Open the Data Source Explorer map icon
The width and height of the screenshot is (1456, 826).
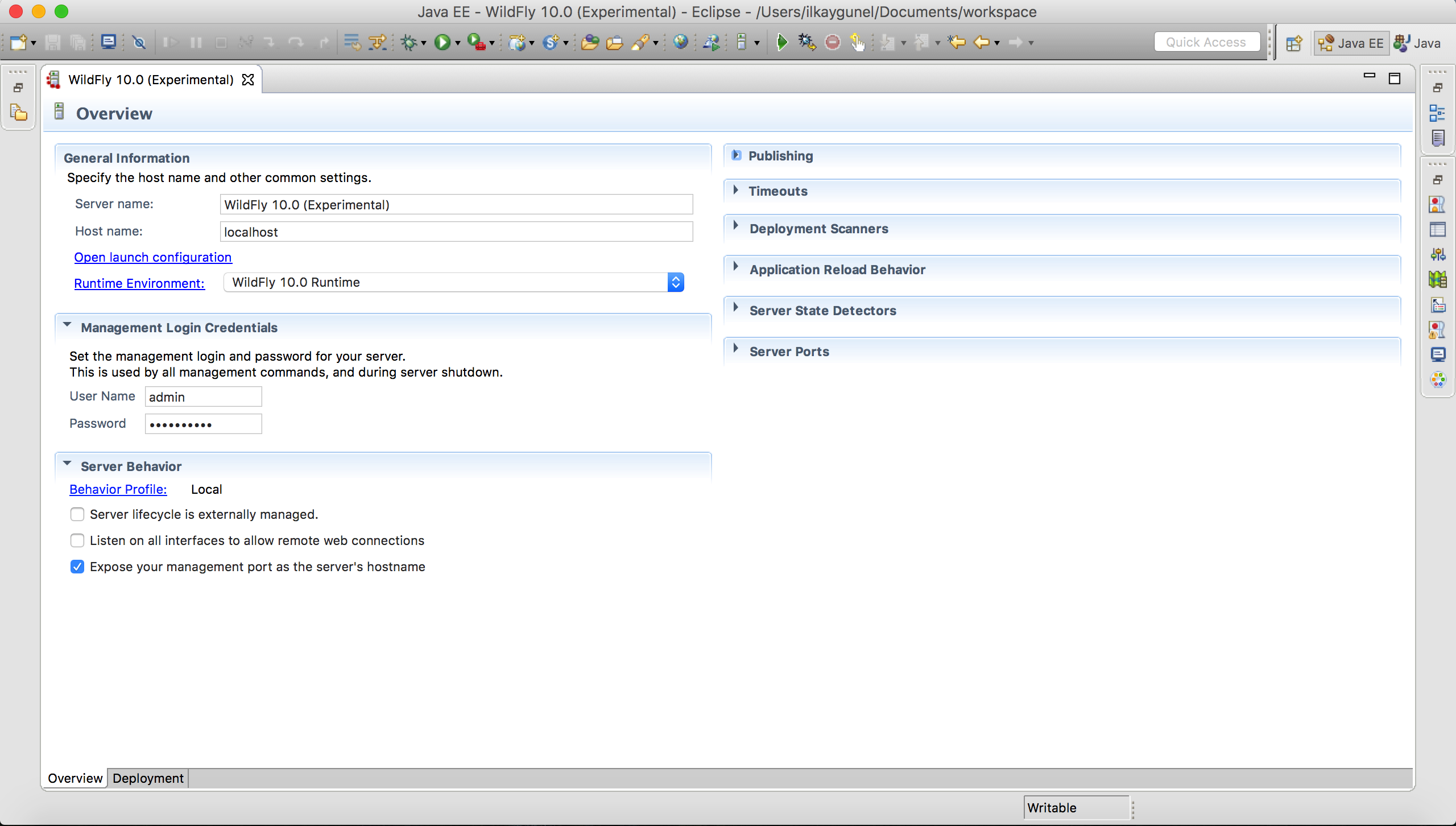click(x=1437, y=279)
